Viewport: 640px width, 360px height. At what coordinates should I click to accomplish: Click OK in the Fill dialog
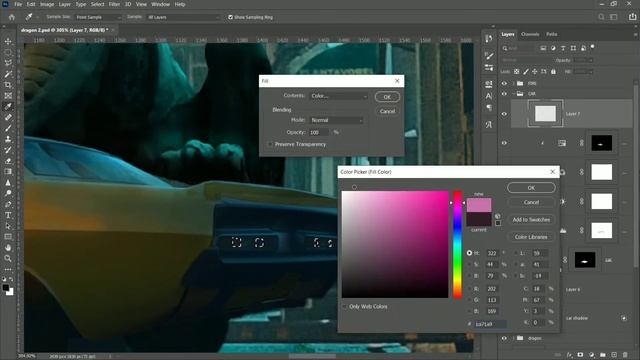(x=387, y=97)
